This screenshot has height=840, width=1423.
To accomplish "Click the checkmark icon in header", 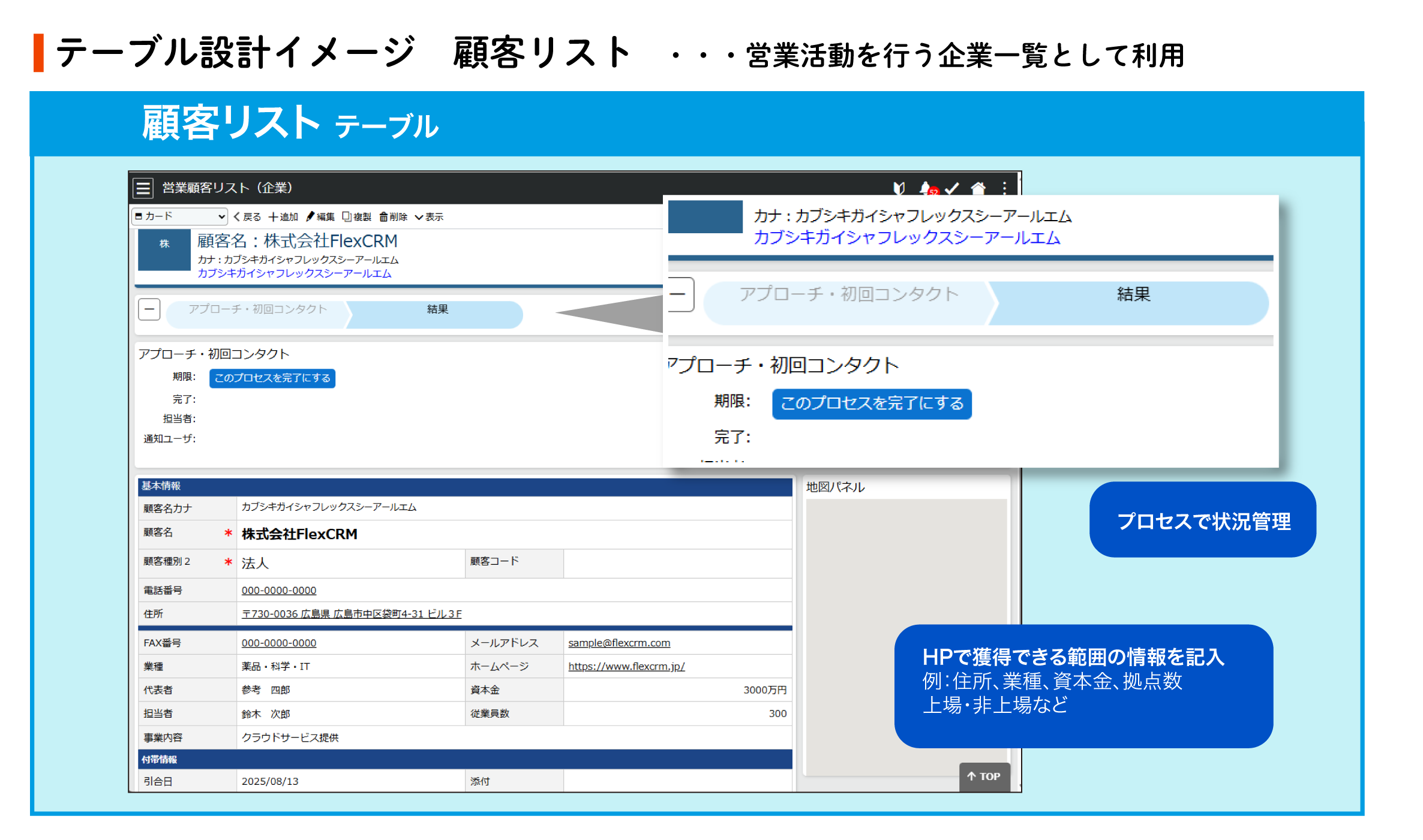I will click(x=952, y=188).
